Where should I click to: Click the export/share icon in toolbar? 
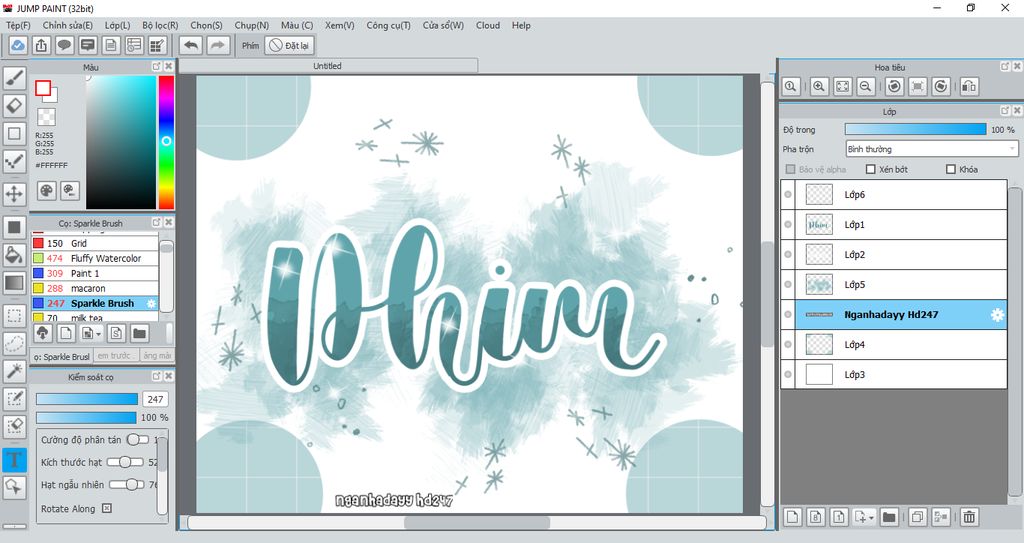point(41,45)
